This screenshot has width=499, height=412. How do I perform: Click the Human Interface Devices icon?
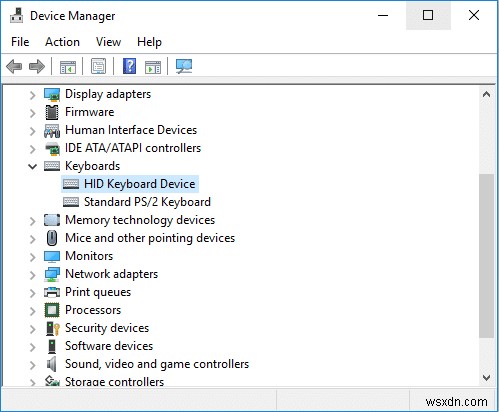(52, 130)
